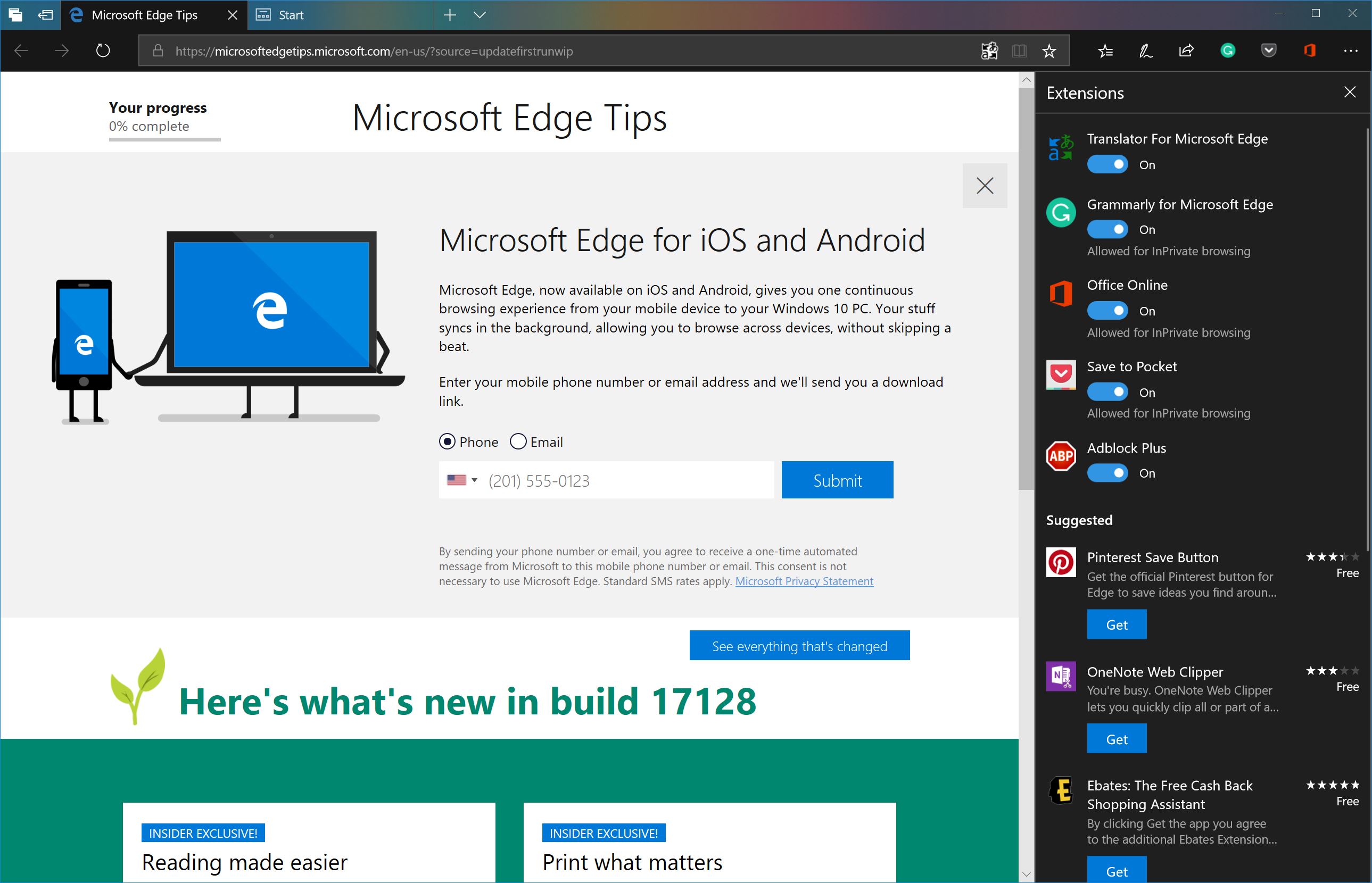
Task: Add notes with the pen icon
Action: [x=1145, y=51]
